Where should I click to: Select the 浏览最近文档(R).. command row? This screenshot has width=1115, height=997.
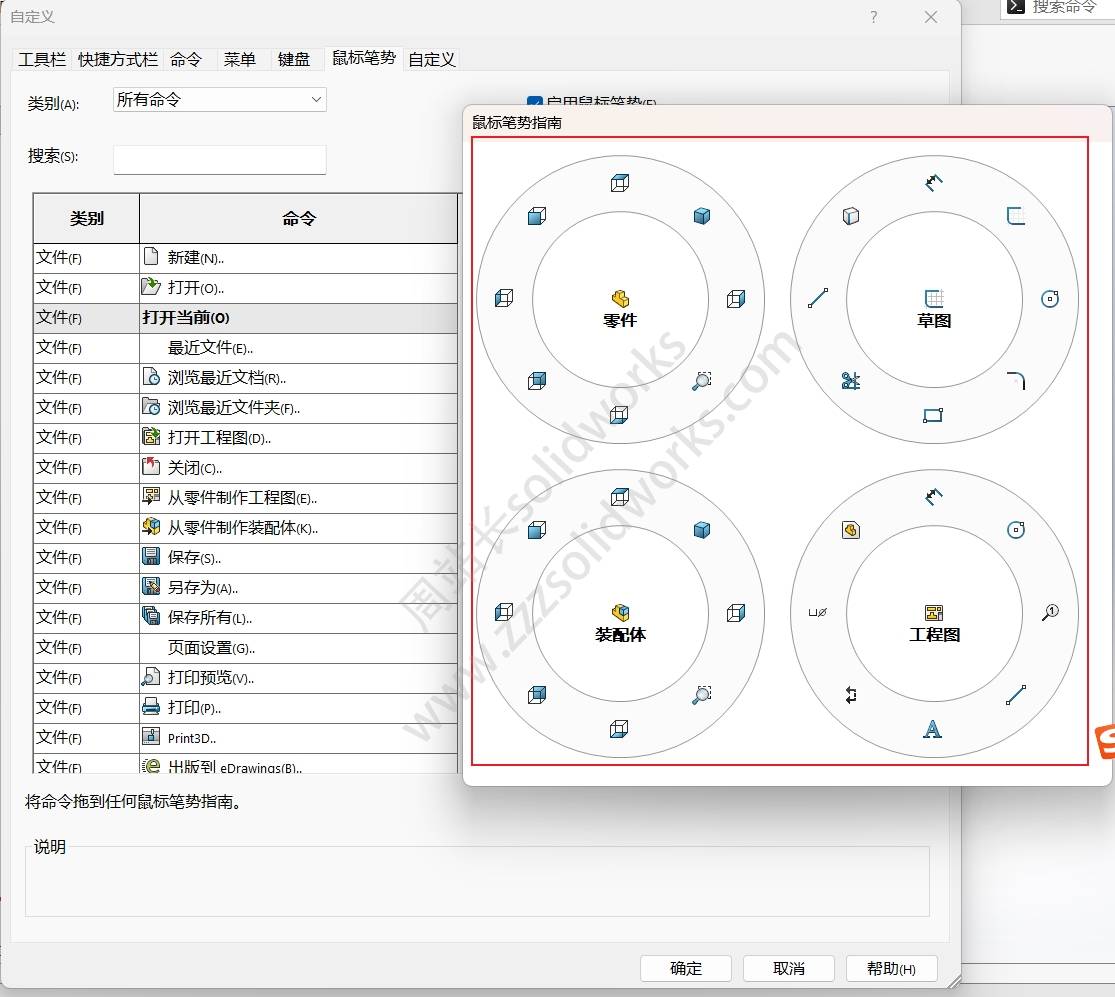click(245, 378)
